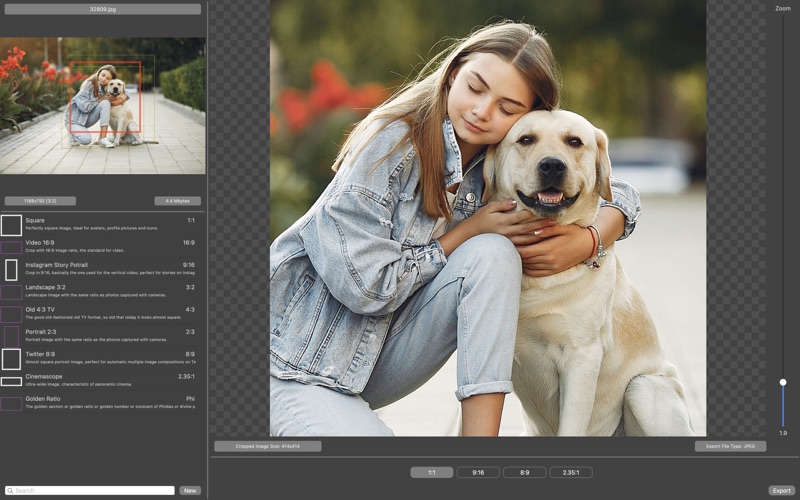The width and height of the screenshot is (800, 500).
Task: Select the Cinemascope ratio icon
Action: click(x=11, y=381)
